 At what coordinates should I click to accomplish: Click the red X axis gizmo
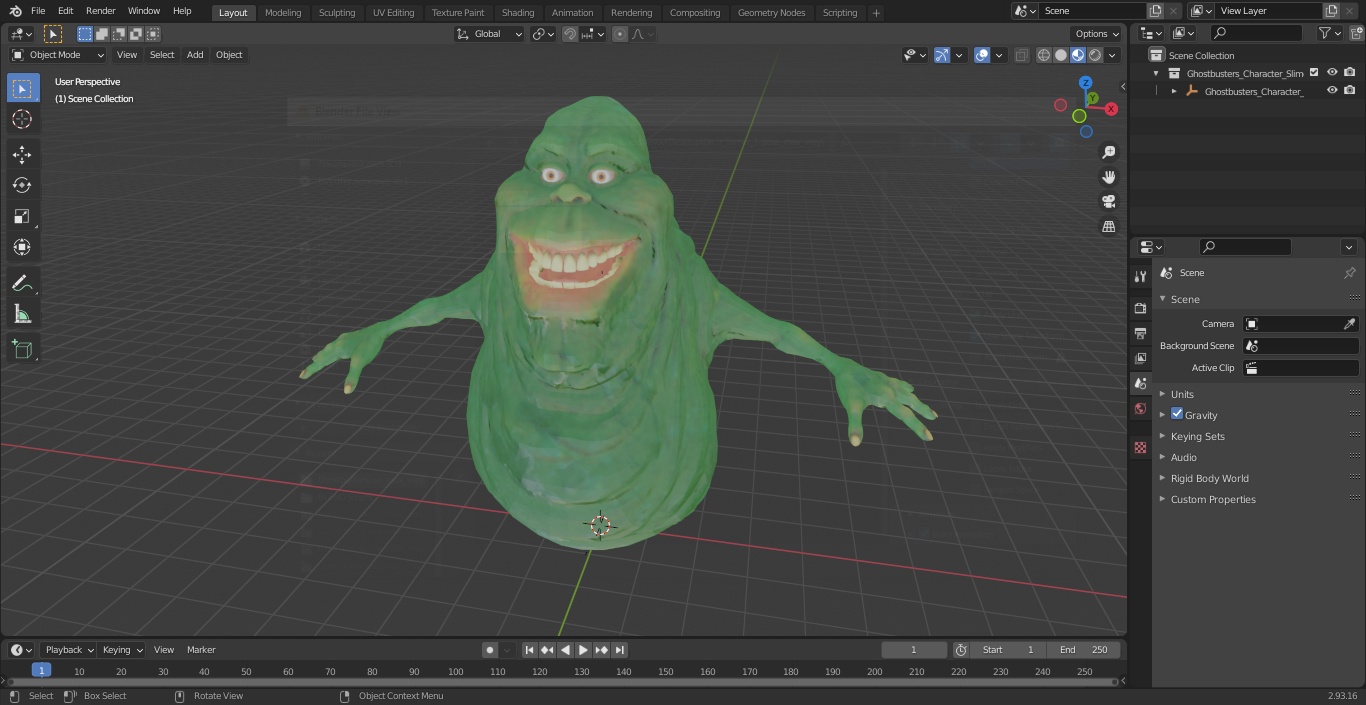[1110, 109]
